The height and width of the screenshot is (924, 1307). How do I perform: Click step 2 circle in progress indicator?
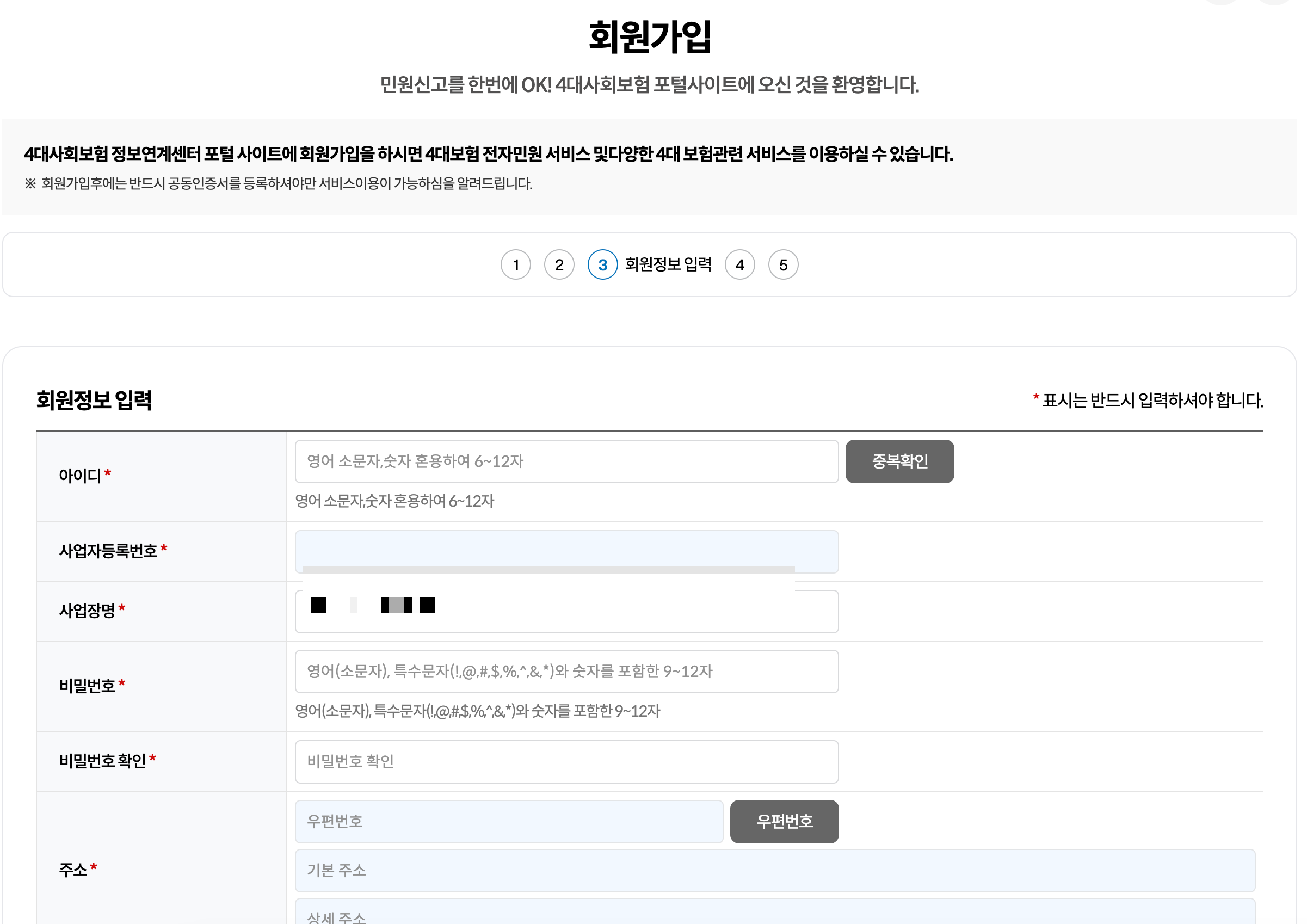tap(559, 264)
